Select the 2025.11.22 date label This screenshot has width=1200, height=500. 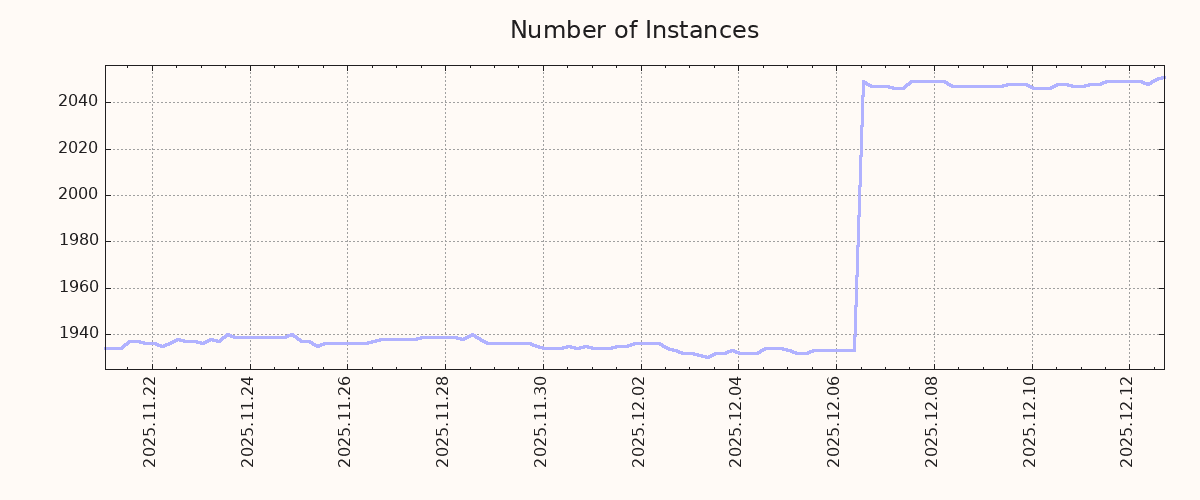pos(151,422)
